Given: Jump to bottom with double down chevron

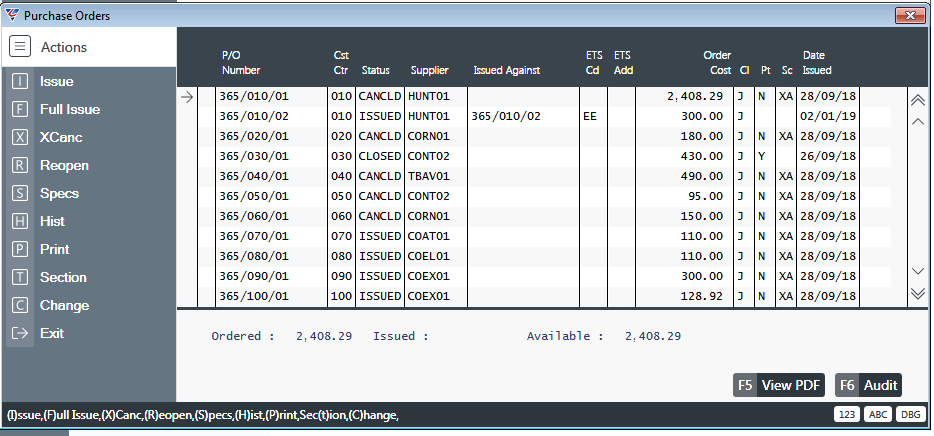Looking at the screenshot, I should [918, 293].
